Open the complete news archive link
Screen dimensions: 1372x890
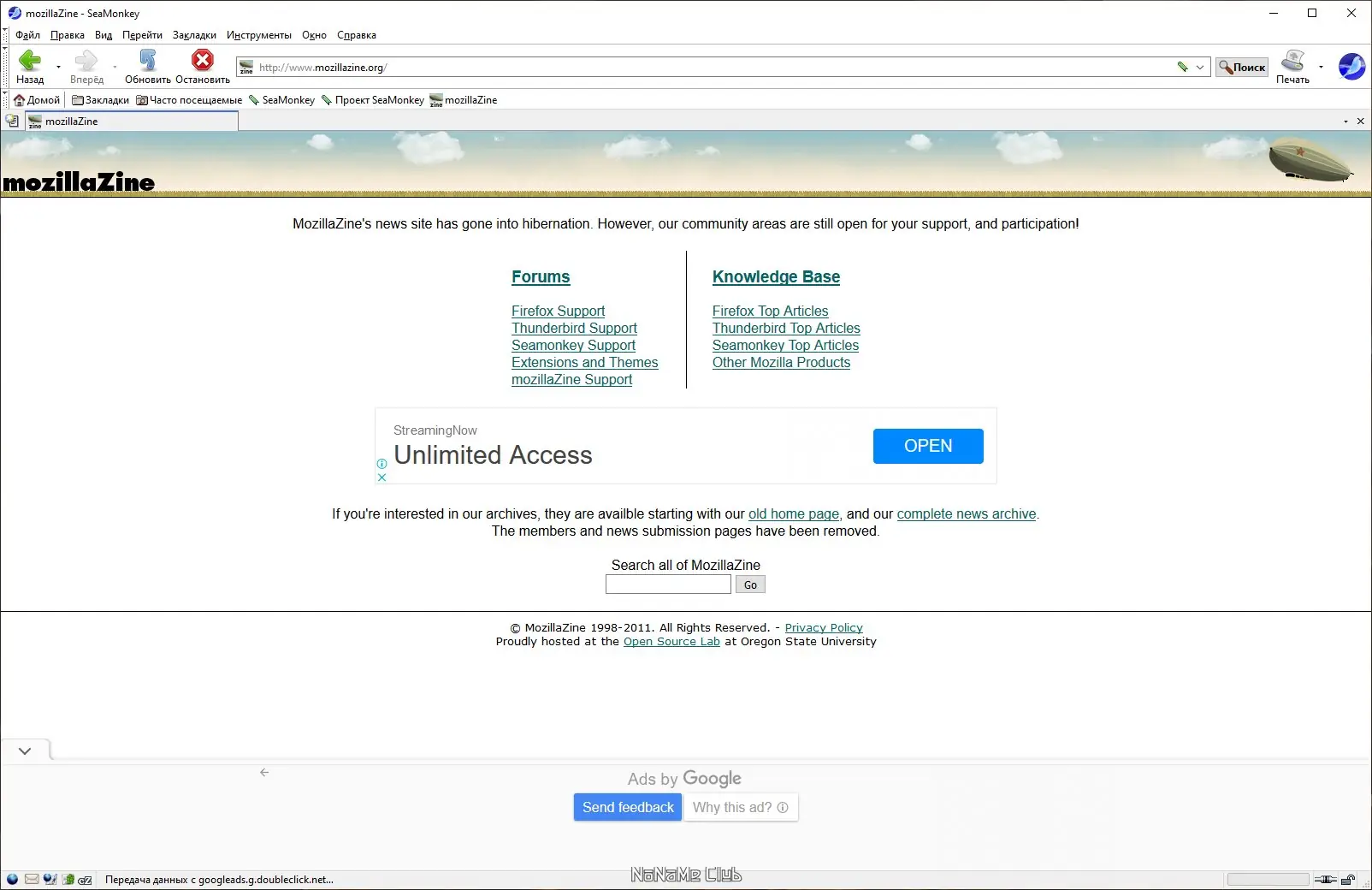[967, 513]
